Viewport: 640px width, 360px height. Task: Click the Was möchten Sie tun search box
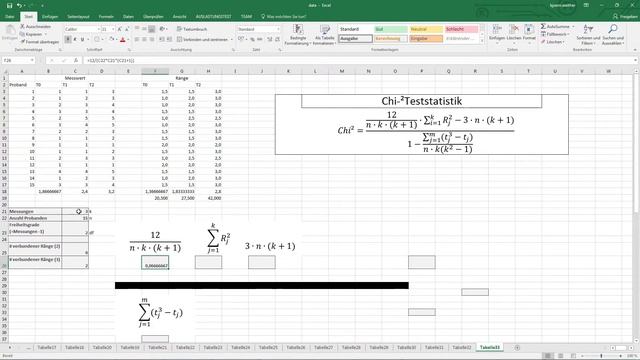coord(284,17)
